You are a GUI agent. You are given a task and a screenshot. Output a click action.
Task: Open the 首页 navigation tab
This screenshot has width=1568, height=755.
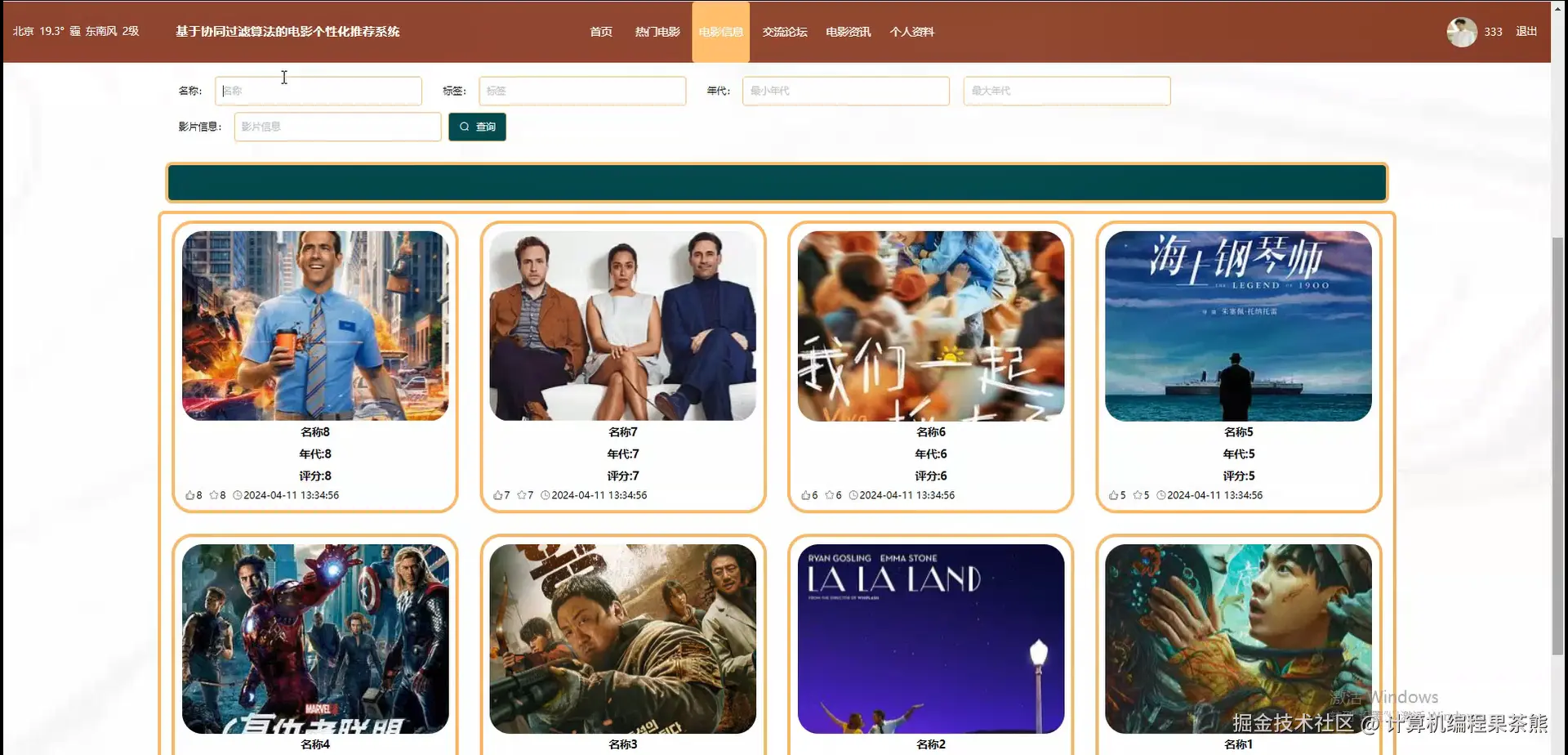click(601, 32)
